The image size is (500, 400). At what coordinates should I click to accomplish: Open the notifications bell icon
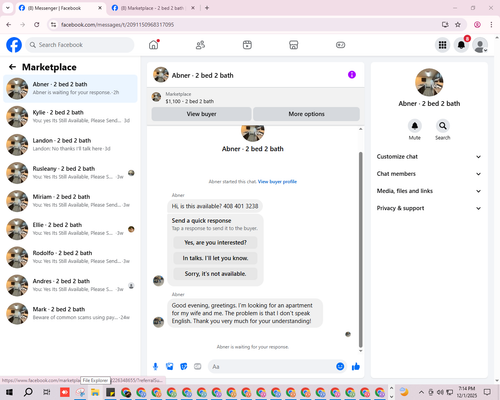pyautogui.click(x=461, y=45)
